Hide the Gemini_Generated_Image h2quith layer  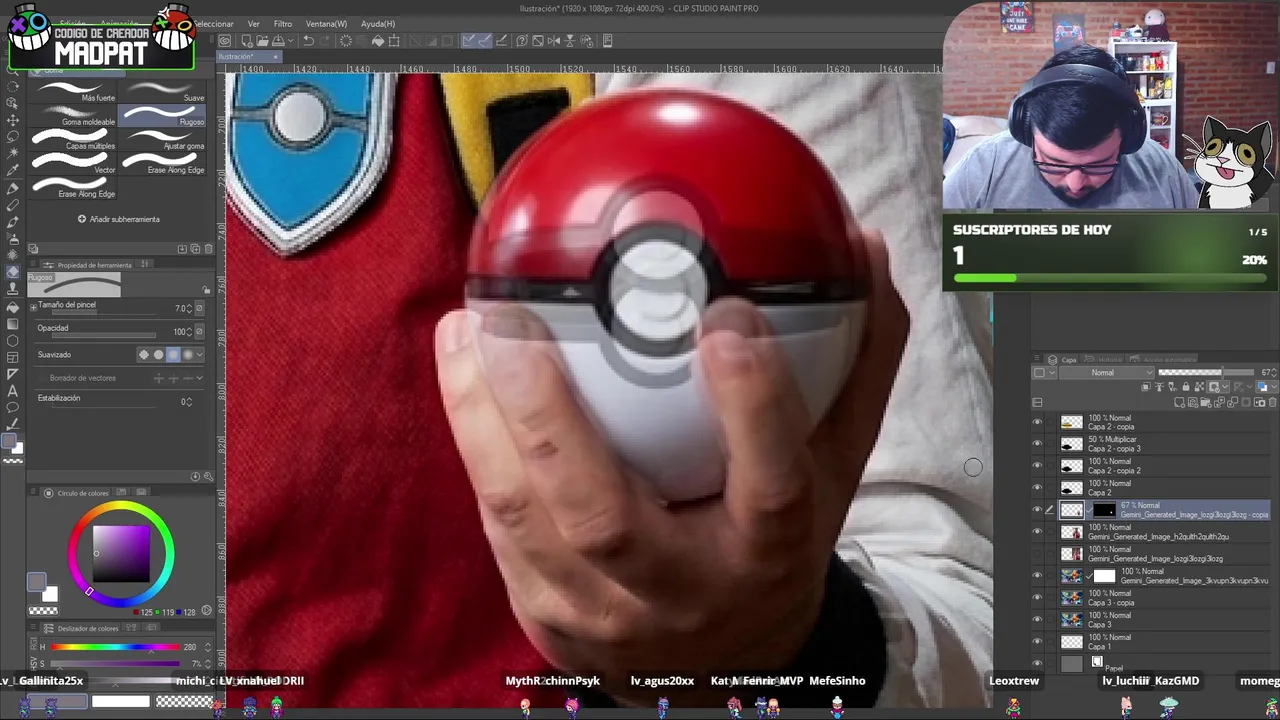pyautogui.click(x=1037, y=532)
